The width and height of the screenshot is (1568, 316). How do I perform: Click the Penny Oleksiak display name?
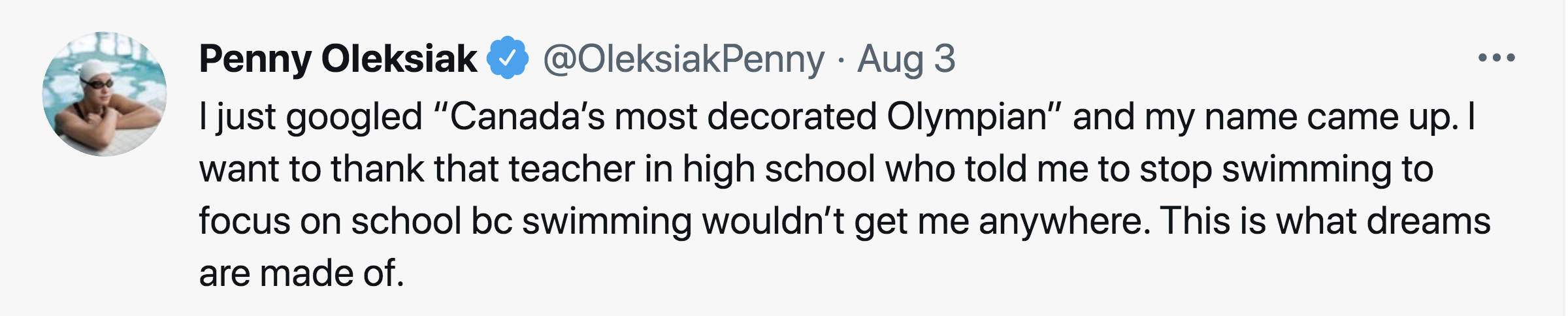(338, 59)
